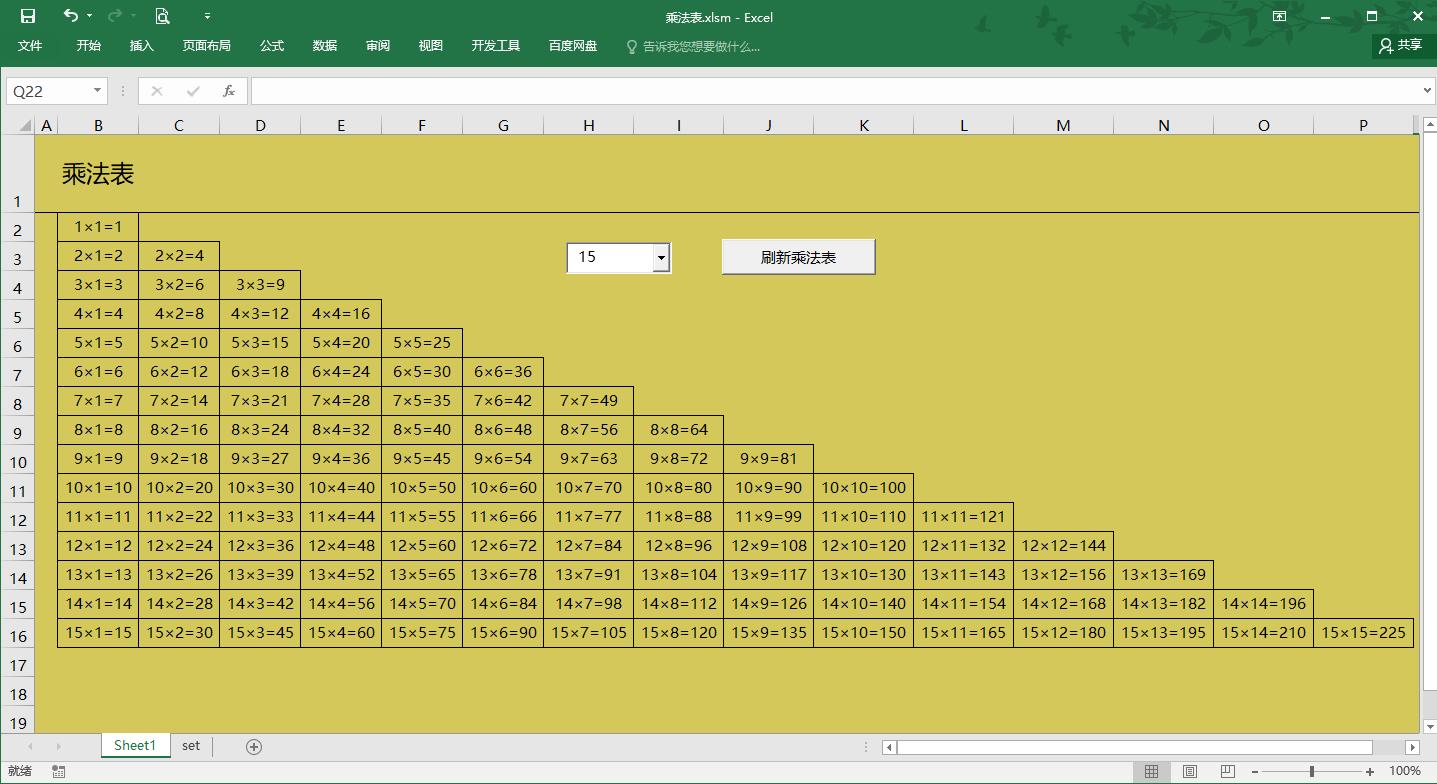Open the 公式 ribbon tab
The height and width of the screenshot is (784, 1437).
(272, 46)
